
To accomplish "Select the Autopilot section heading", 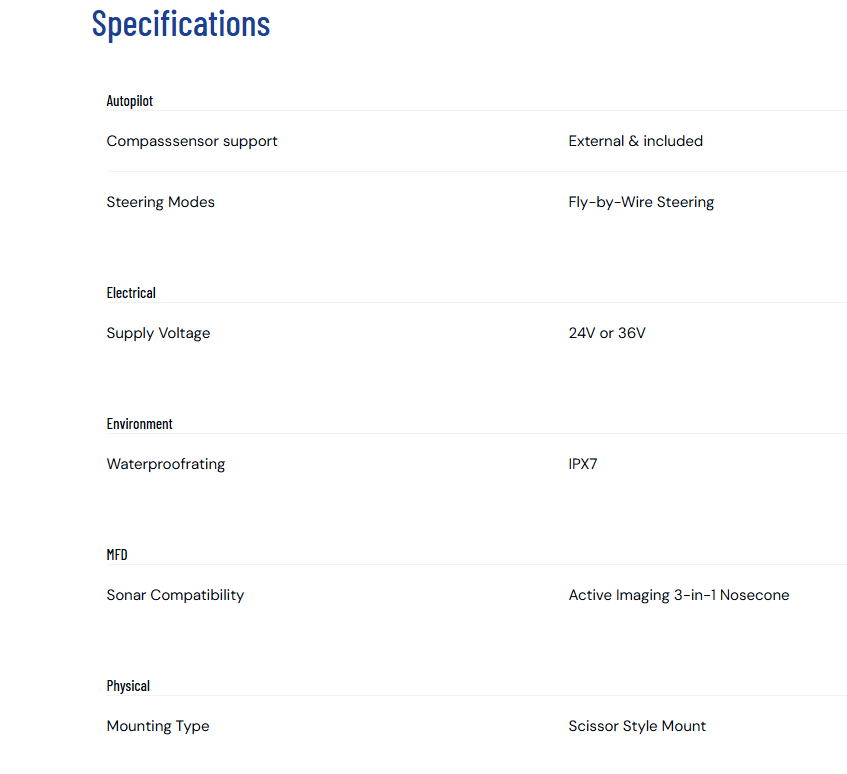I will [x=130, y=101].
